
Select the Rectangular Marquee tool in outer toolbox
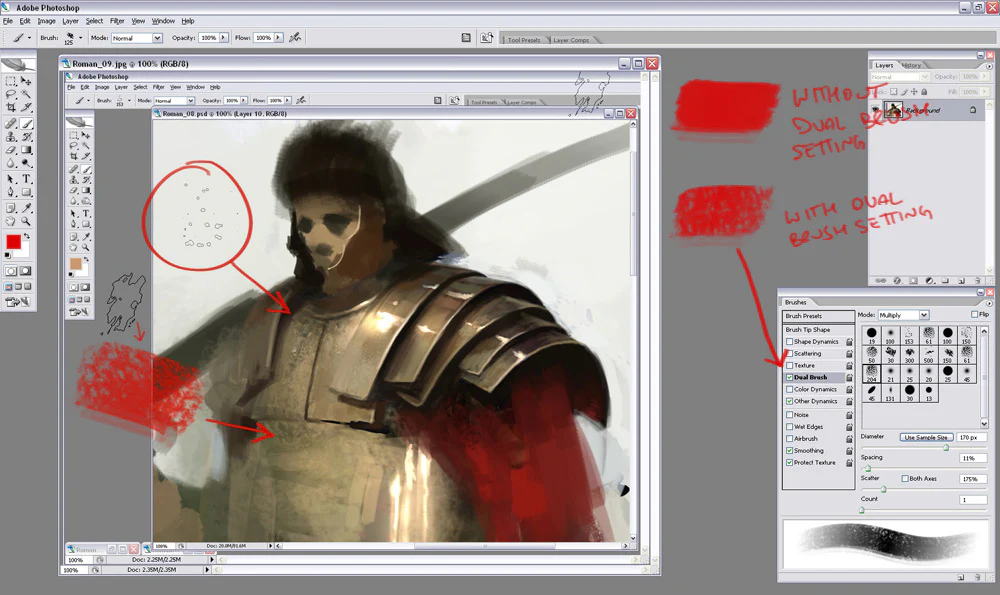[11, 81]
